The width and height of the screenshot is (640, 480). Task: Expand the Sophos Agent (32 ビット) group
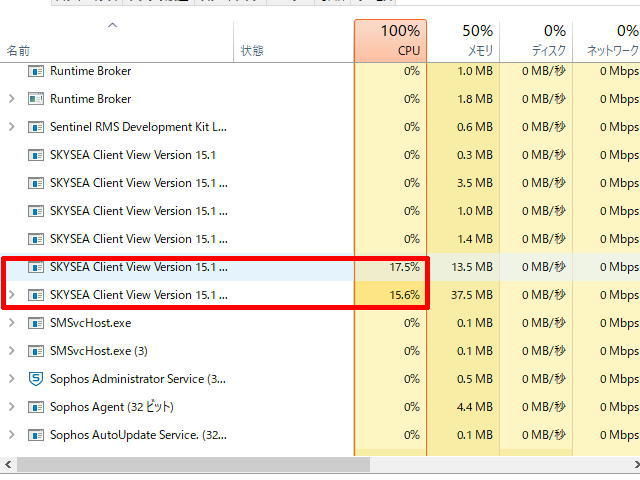point(12,407)
